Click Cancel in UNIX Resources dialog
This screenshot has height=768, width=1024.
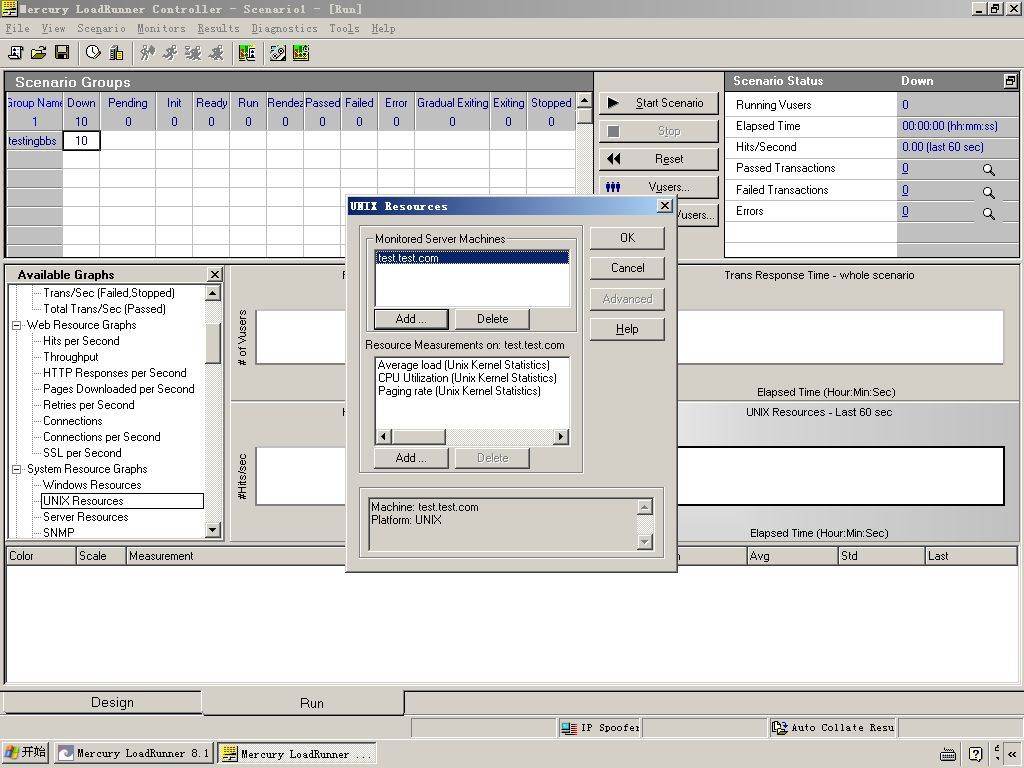pyautogui.click(x=627, y=268)
